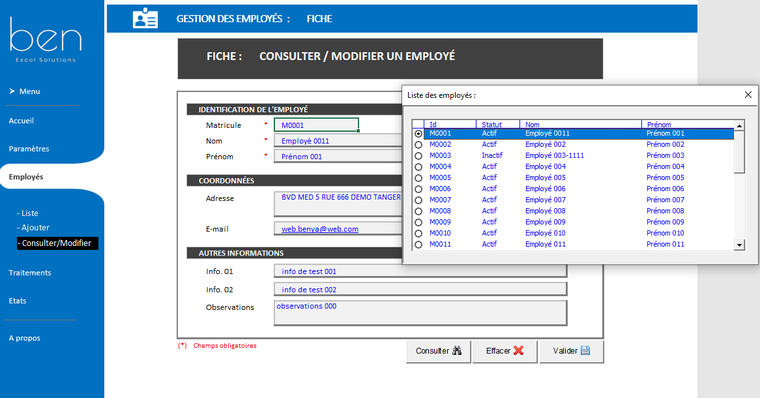Click the Etats sidebar item

[17, 301]
